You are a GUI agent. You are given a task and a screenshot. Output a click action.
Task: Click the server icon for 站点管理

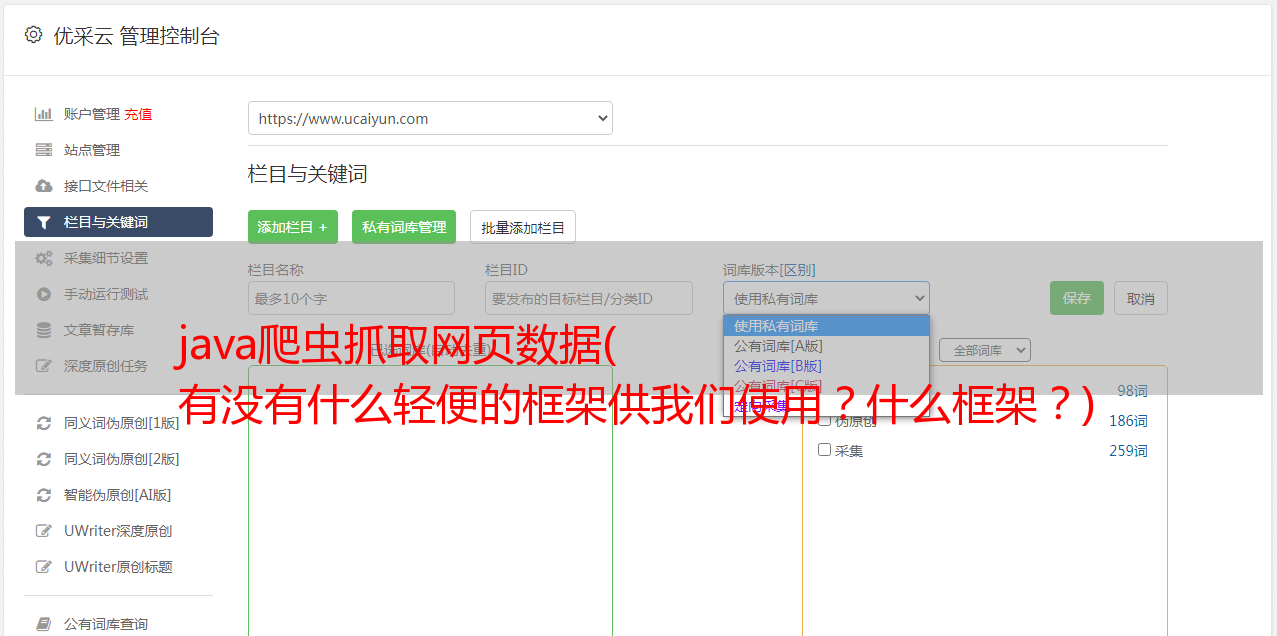pos(43,150)
